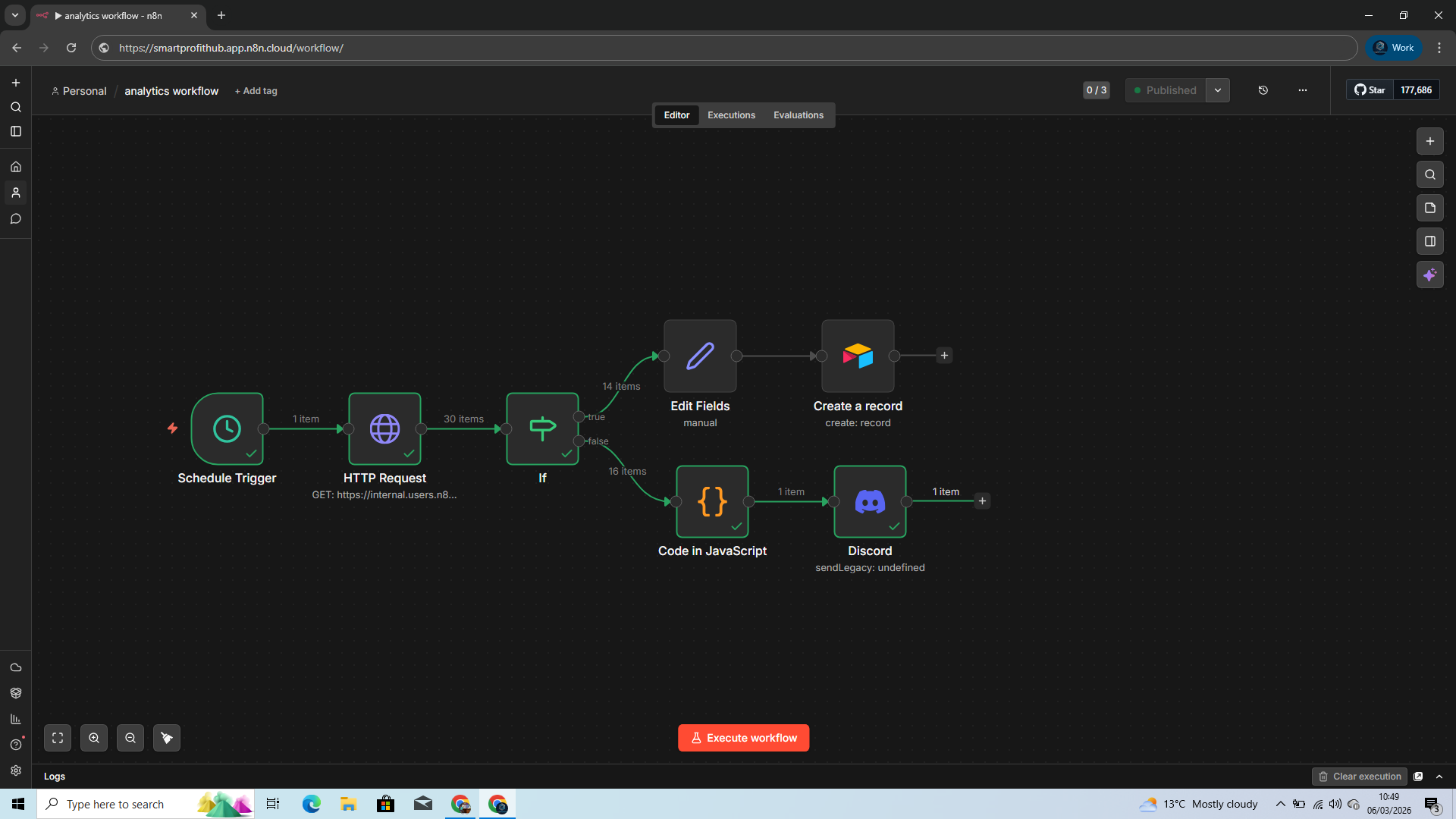Zoom to fit the workflow on canvas

[57, 738]
